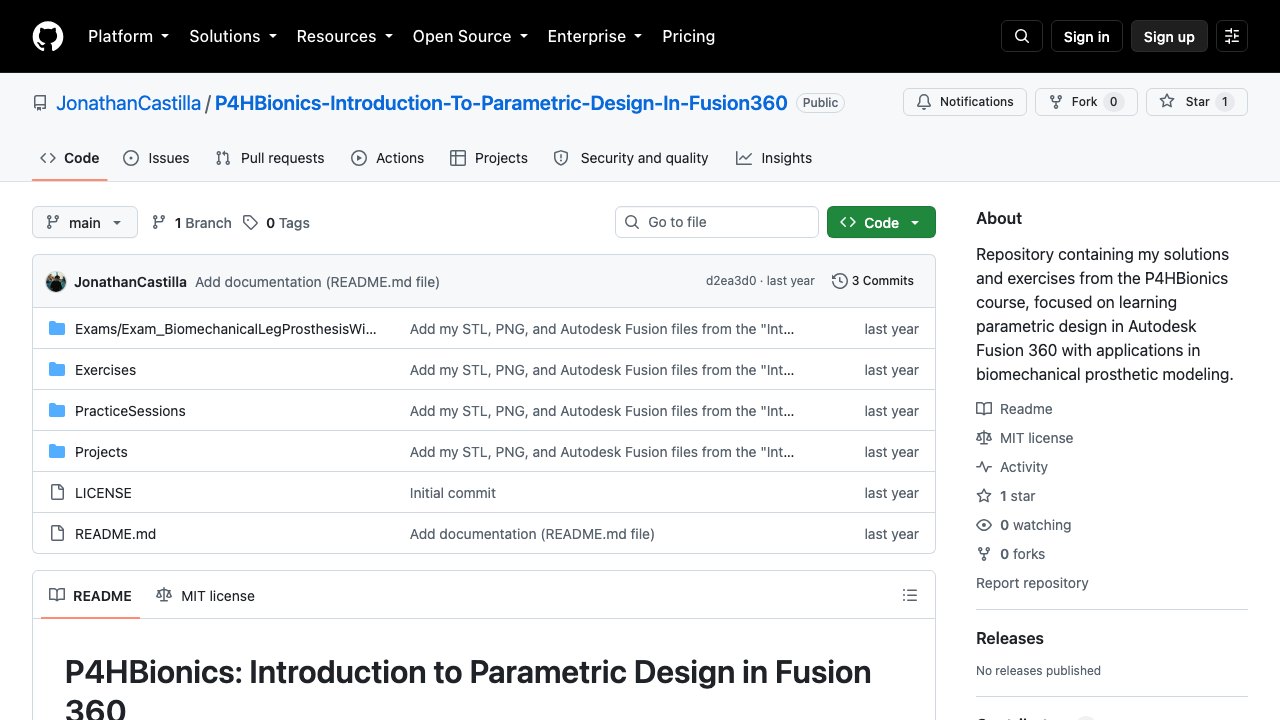Click the fork icon beside 0 forks
Screen dimensions: 1280x720
[984, 554]
